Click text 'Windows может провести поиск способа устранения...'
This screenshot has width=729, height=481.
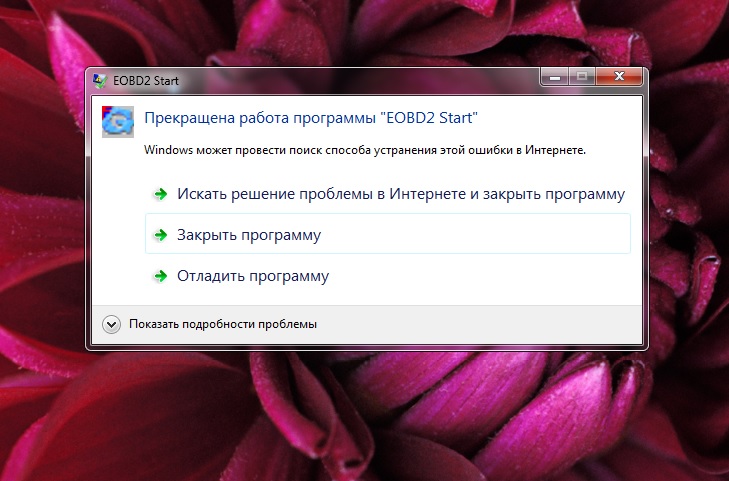(365, 150)
